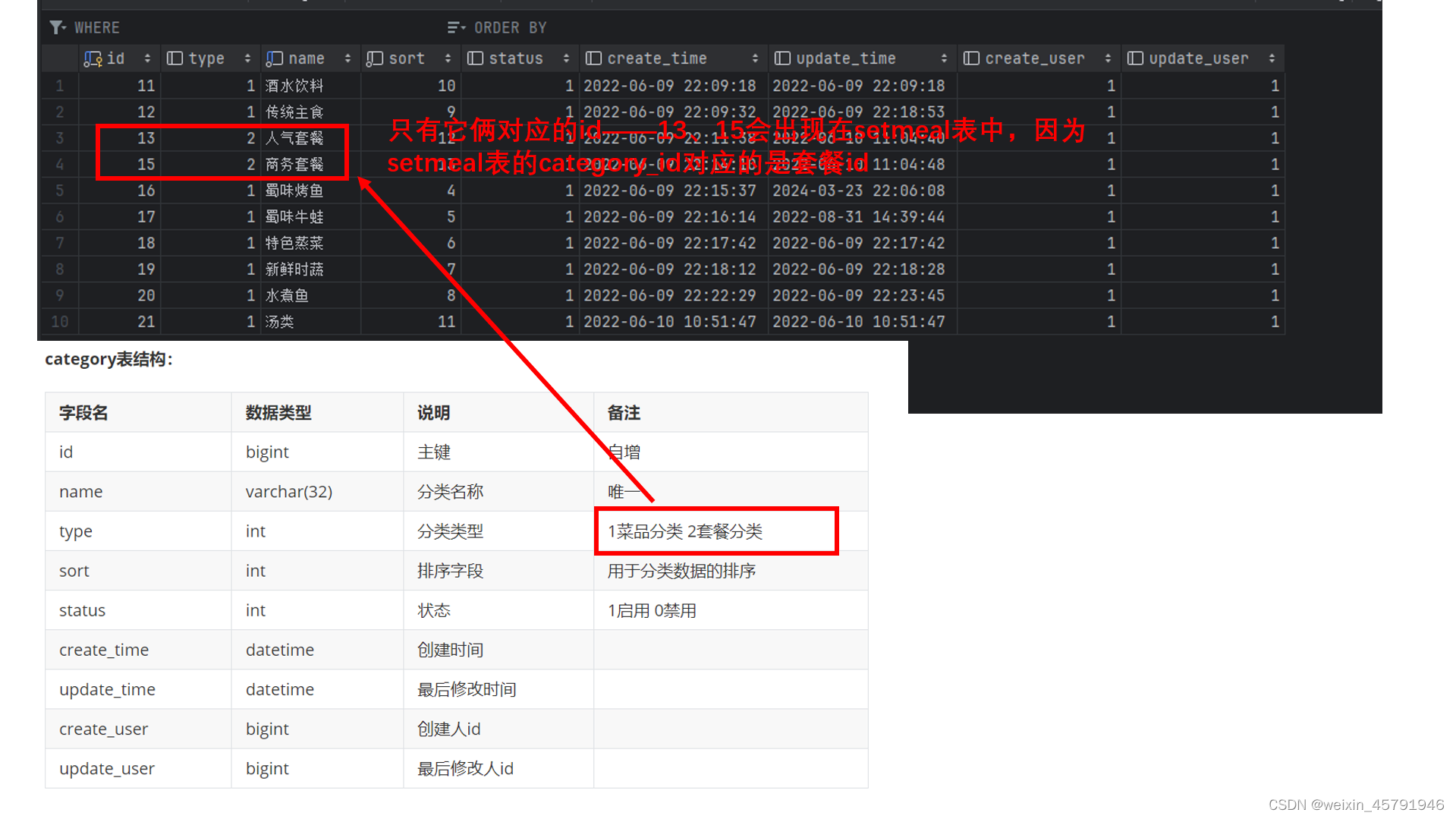
Task: Click the create_time column icon
Action: click(593, 58)
